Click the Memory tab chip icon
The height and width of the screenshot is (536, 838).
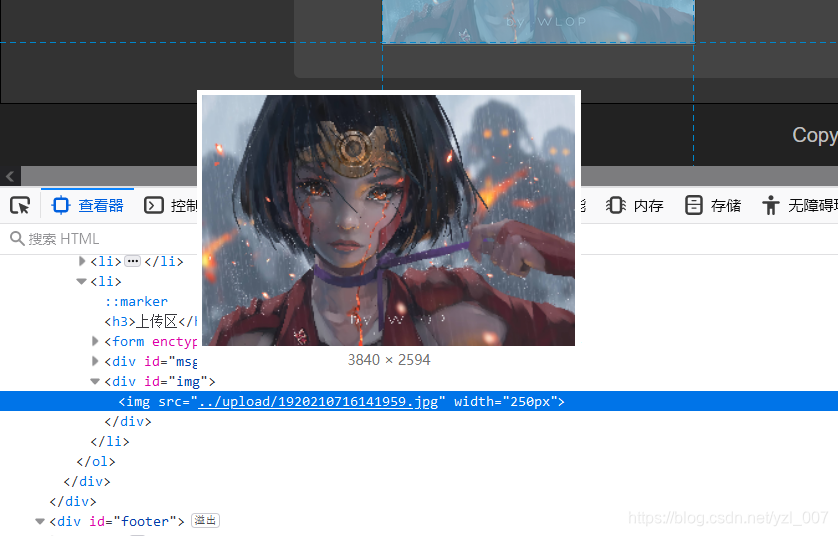click(616, 206)
